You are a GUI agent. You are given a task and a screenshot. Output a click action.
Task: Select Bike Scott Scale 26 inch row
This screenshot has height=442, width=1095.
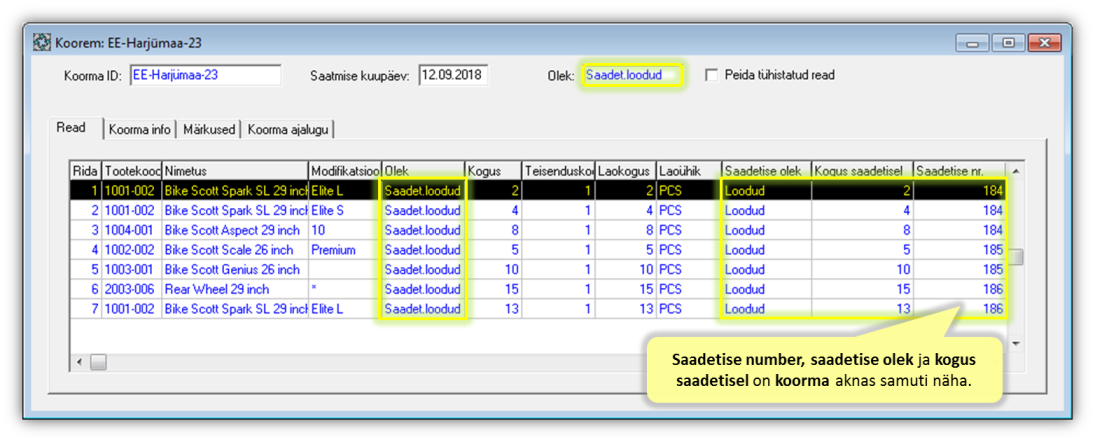pyautogui.click(x=538, y=249)
